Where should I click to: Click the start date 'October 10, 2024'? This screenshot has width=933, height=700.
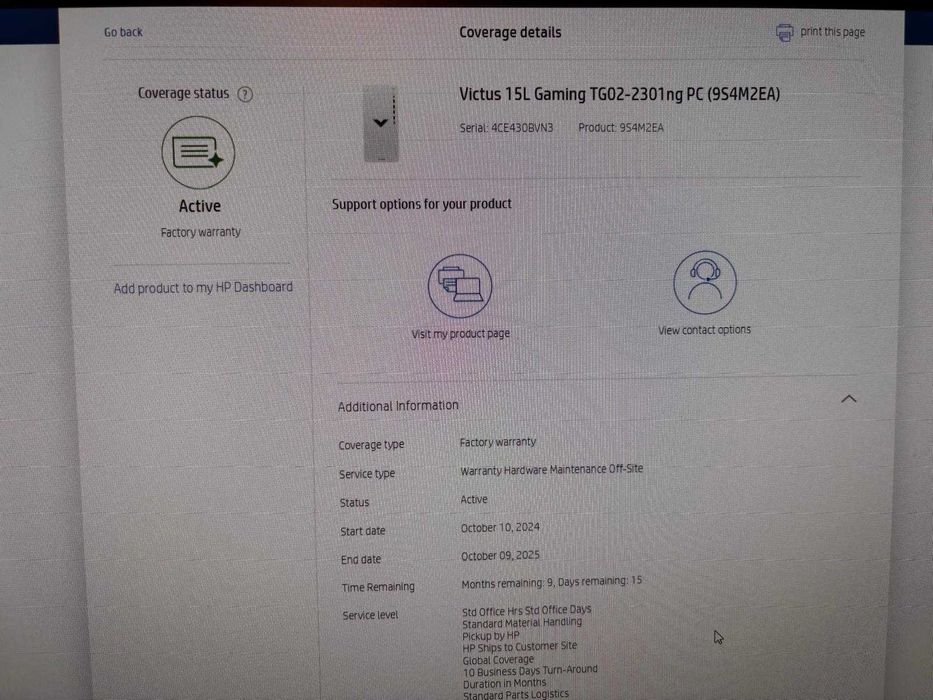pyautogui.click(x=500, y=527)
